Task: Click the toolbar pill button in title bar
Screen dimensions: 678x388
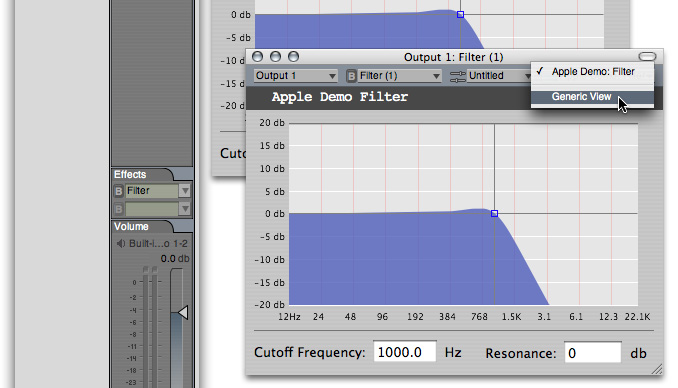Action: click(647, 57)
